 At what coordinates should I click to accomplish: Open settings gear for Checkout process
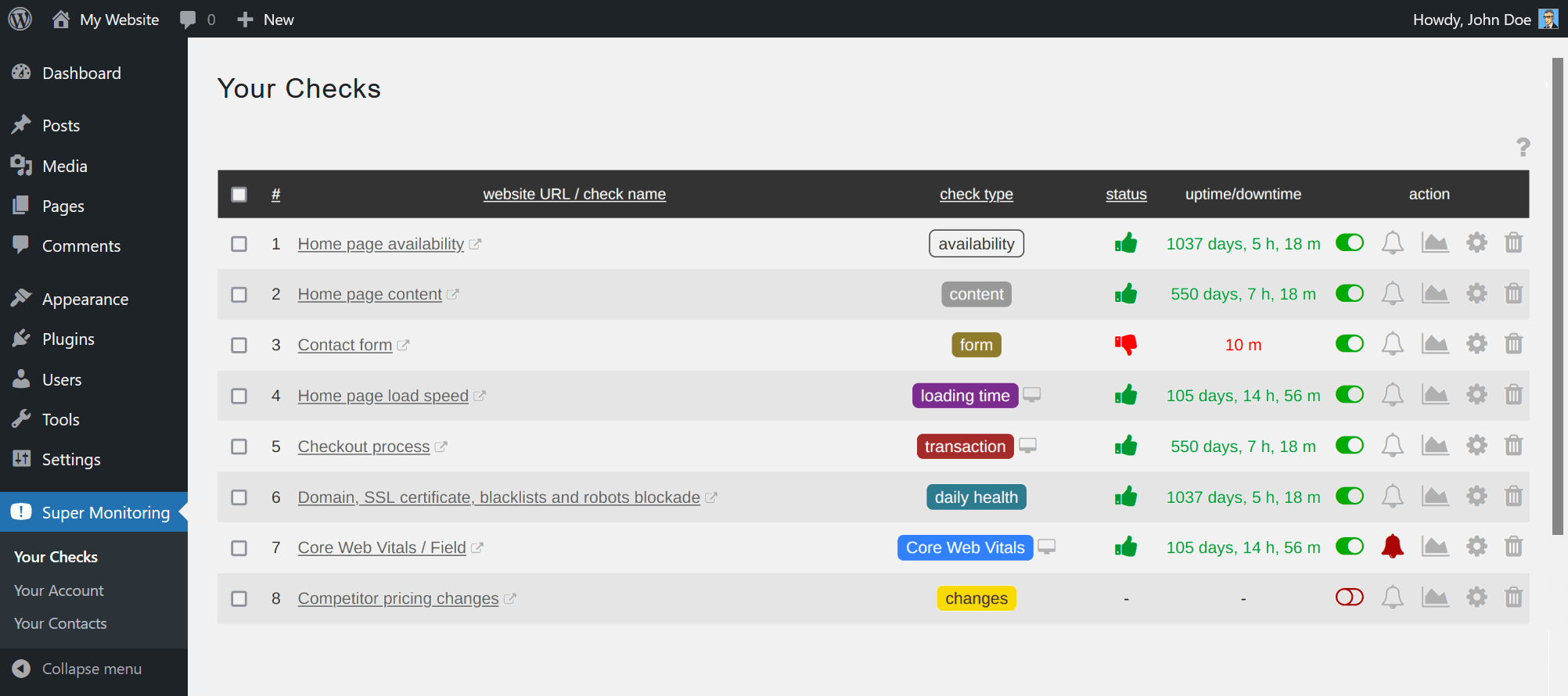tap(1476, 446)
